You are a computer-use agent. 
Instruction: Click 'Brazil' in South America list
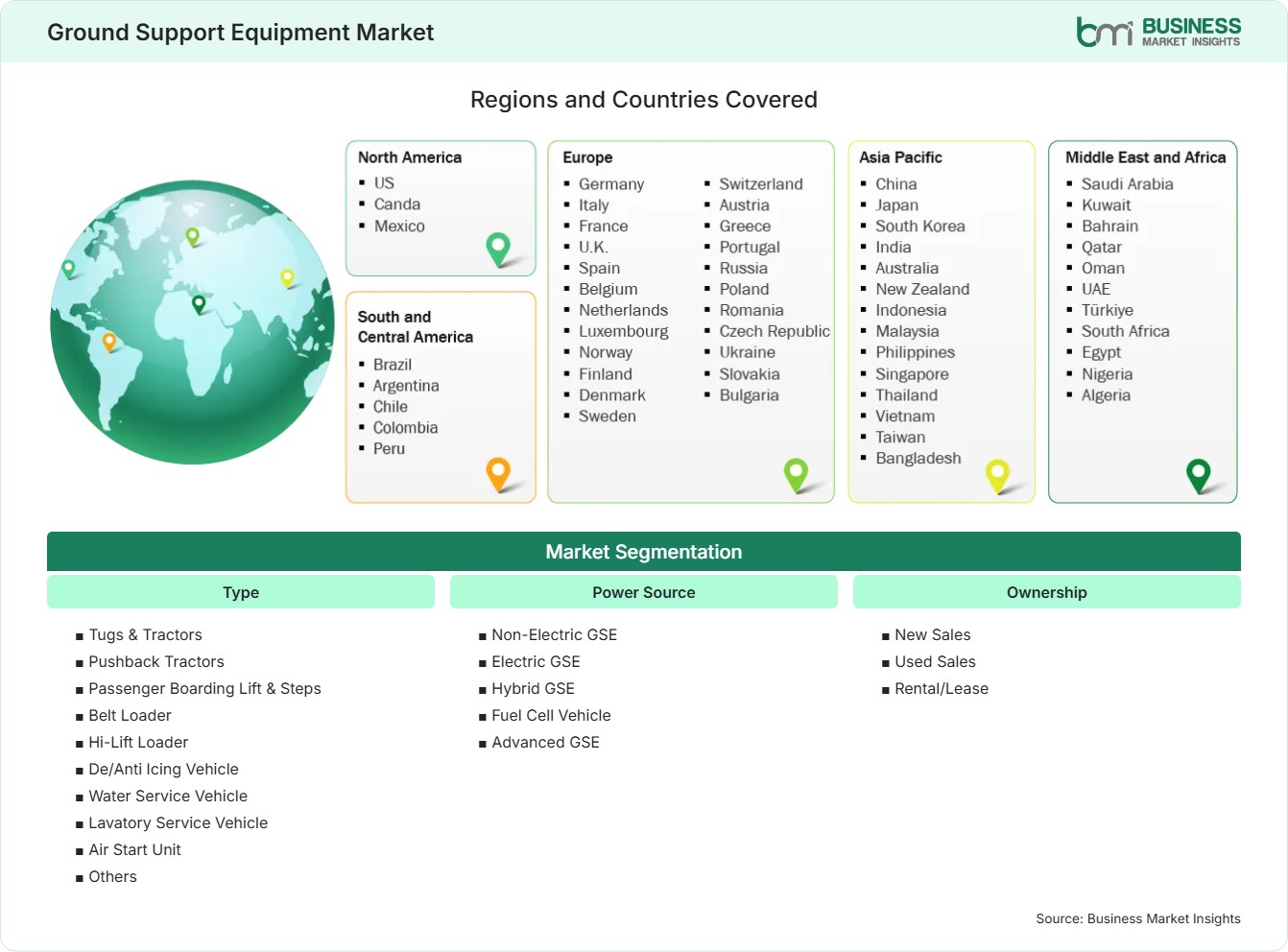tap(393, 365)
